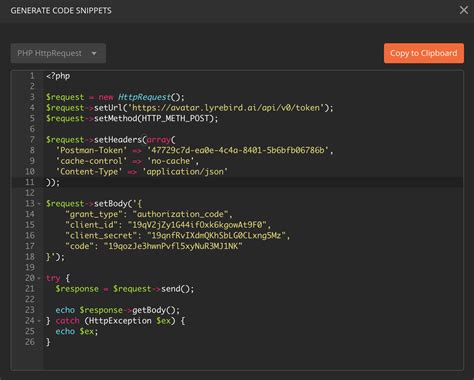Viewport: 474px width, 380px height.
Task: Click '$response' variable on line 21
Action: click(x=77, y=289)
